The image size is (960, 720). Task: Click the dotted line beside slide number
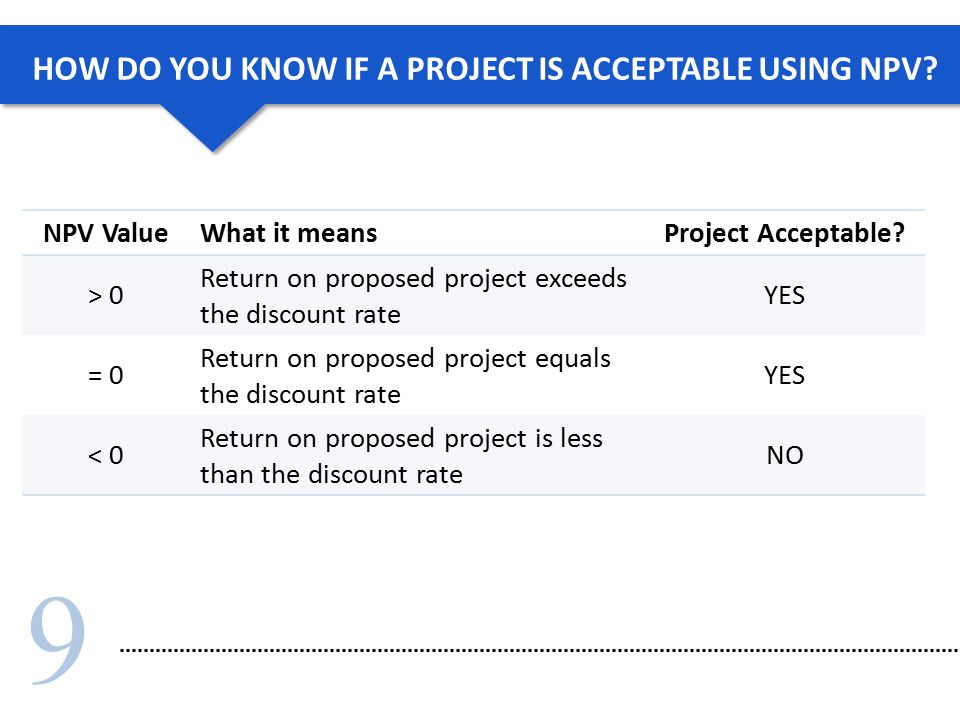(539, 650)
